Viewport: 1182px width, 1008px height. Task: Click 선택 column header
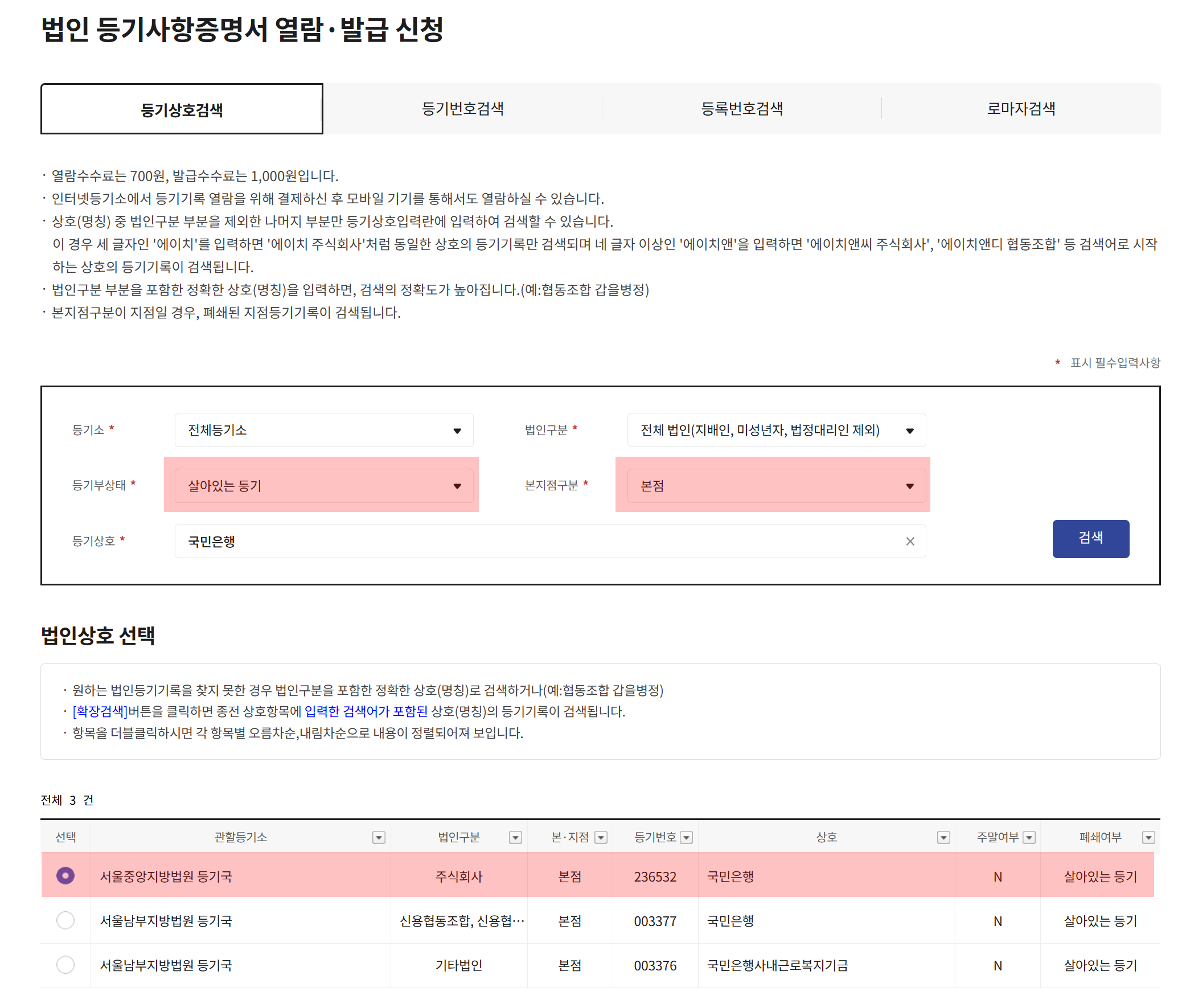pyautogui.click(x=65, y=837)
